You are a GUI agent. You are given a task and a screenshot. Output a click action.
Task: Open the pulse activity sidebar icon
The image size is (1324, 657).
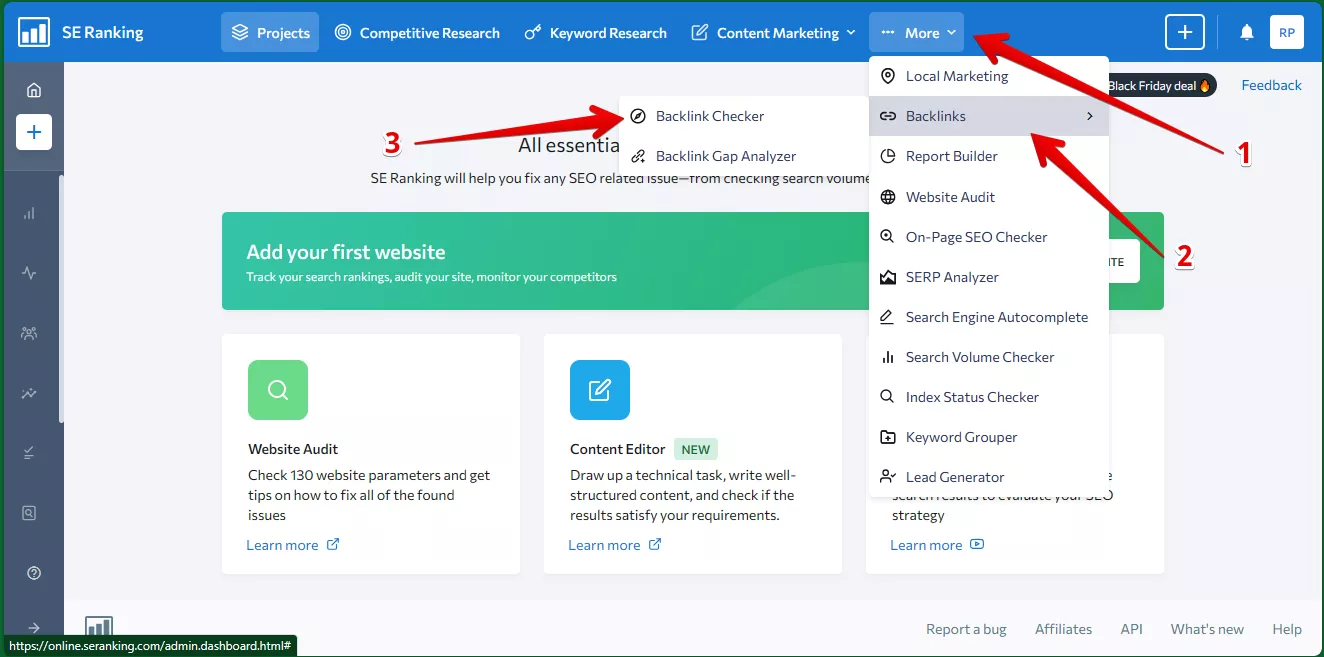[x=29, y=273]
